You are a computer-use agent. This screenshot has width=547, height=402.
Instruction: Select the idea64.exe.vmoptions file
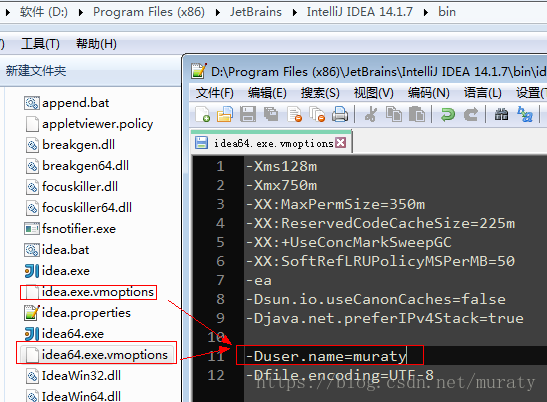tap(96, 355)
